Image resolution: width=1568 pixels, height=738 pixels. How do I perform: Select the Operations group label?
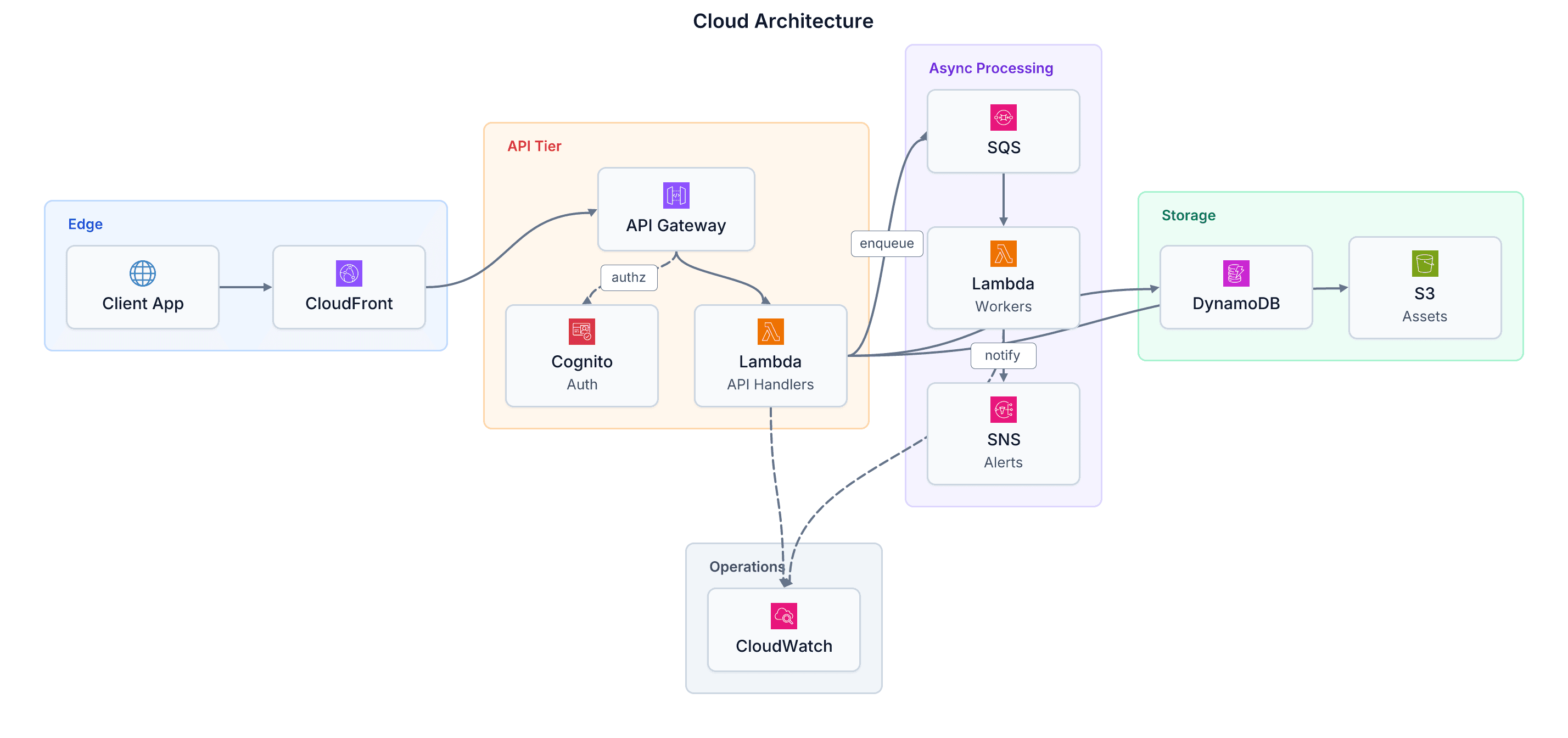(746, 567)
